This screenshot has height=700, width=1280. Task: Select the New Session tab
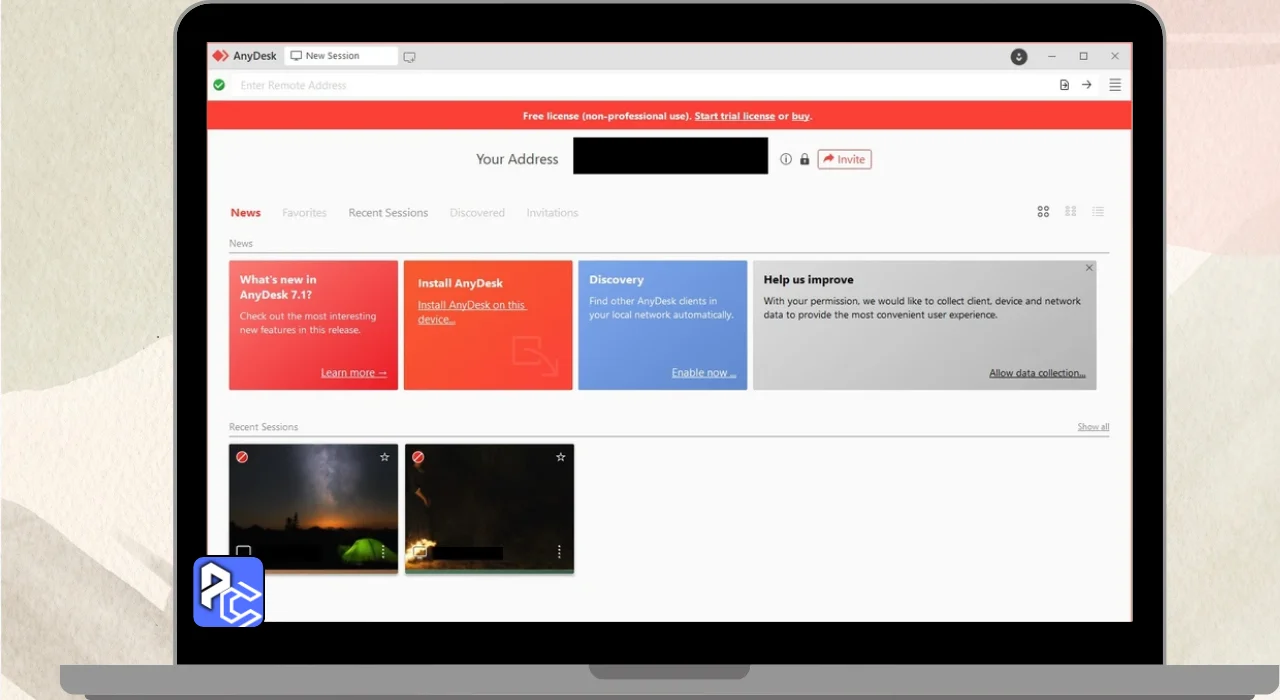coord(340,56)
